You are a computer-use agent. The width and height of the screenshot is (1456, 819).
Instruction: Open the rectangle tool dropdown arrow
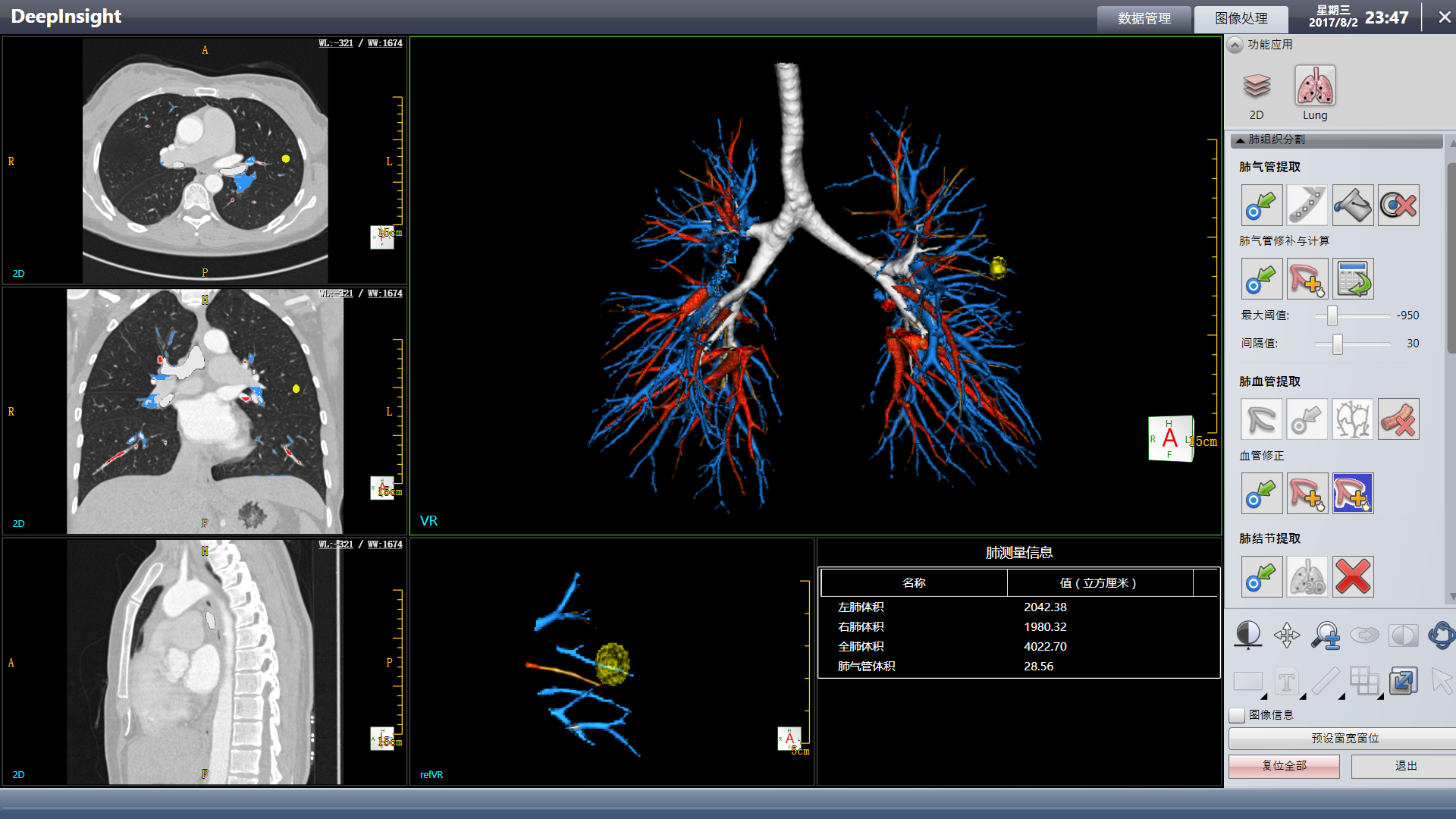click(1263, 696)
